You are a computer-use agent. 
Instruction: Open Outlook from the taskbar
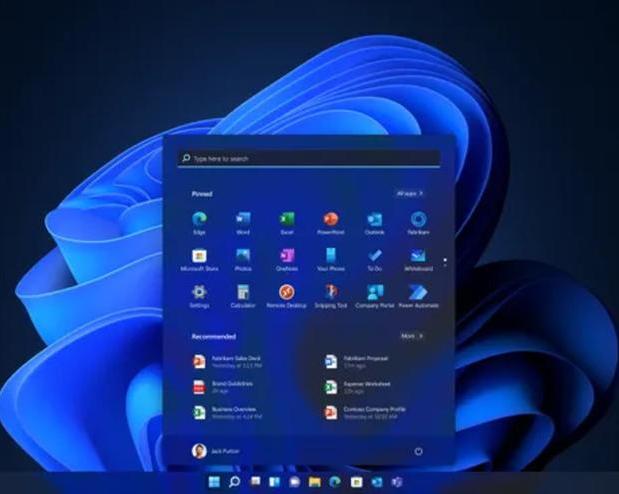[x=377, y=482]
